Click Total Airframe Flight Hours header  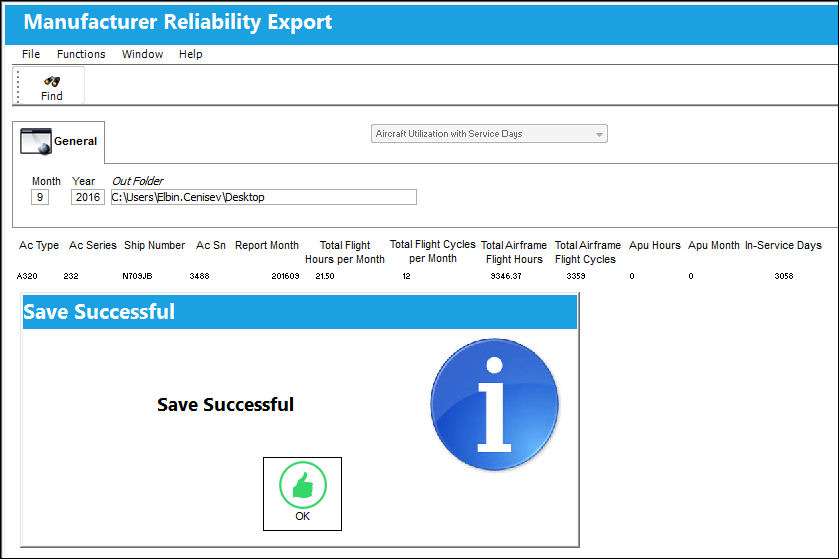click(514, 252)
